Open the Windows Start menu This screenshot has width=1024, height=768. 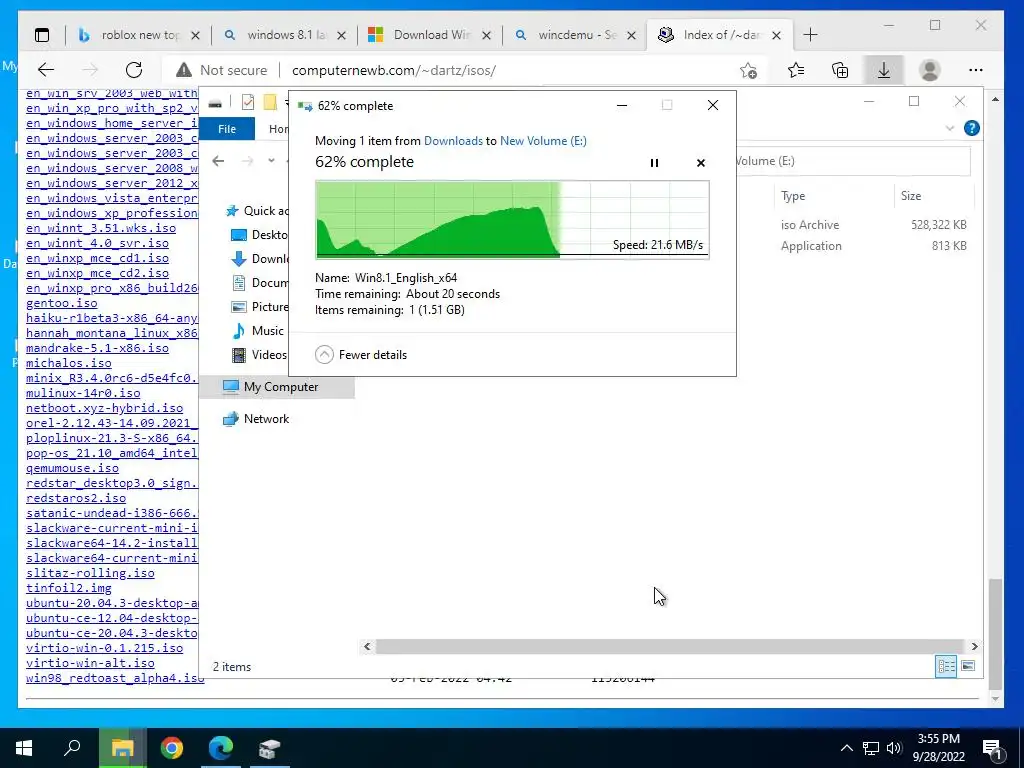(x=24, y=748)
